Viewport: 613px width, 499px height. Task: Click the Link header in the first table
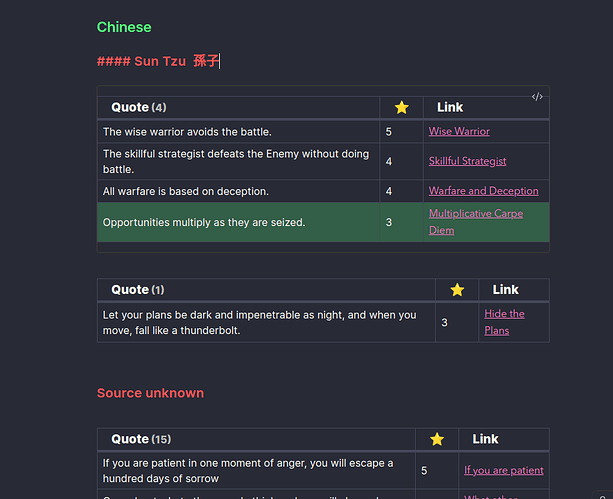click(x=450, y=107)
